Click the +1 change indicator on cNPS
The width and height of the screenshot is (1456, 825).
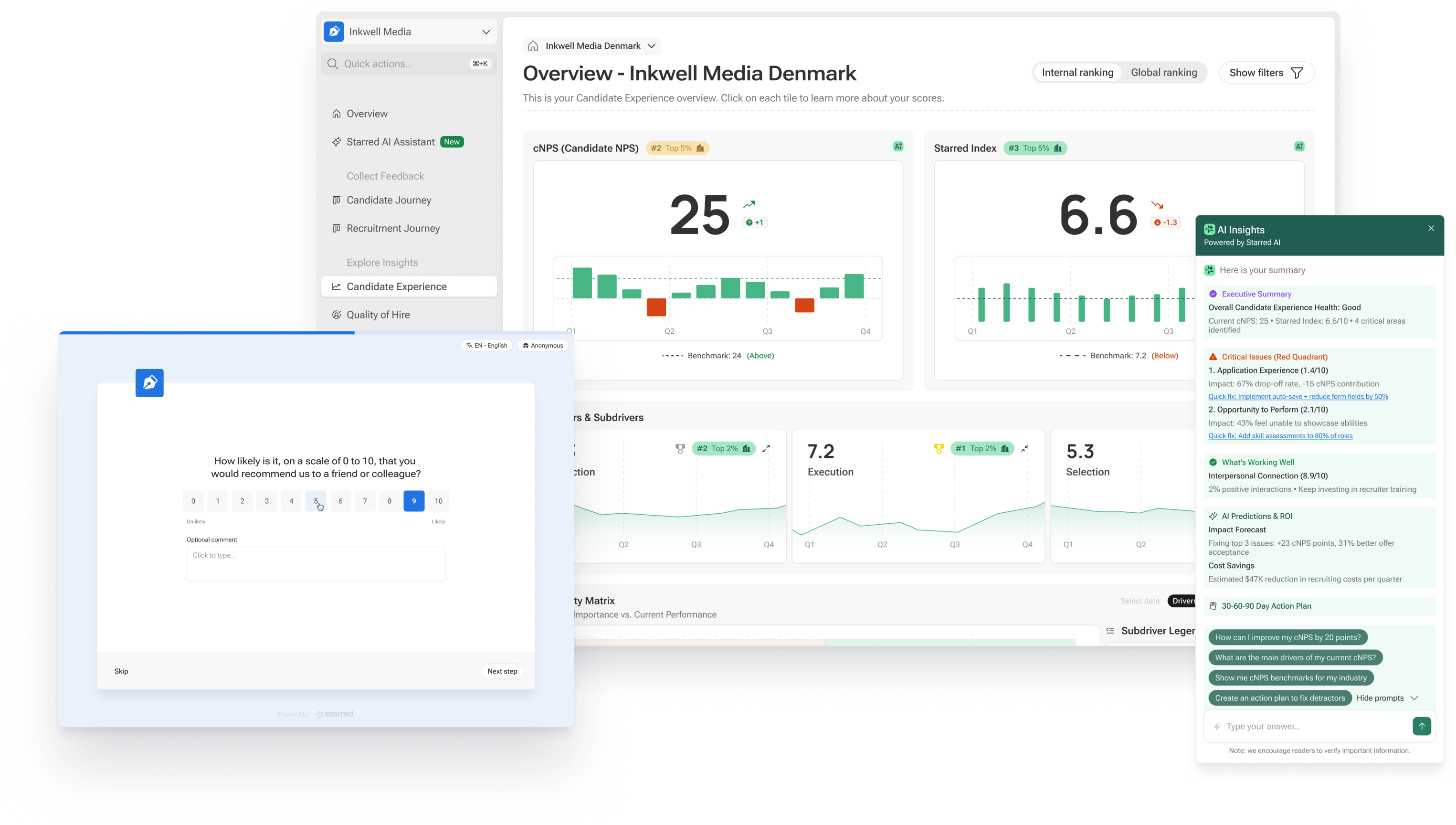[x=755, y=222]
